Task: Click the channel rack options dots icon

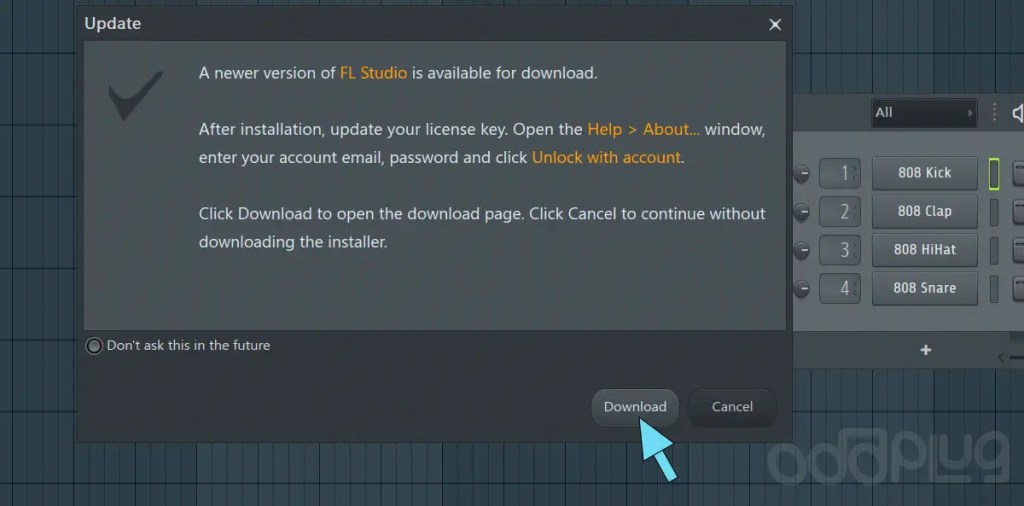Action: click(x=995, y=112)
